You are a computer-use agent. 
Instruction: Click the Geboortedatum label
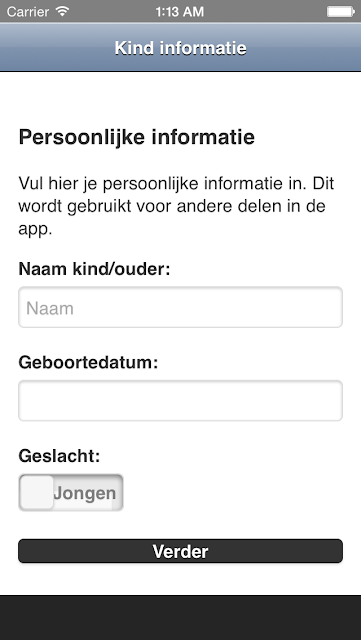pos(88,362)
